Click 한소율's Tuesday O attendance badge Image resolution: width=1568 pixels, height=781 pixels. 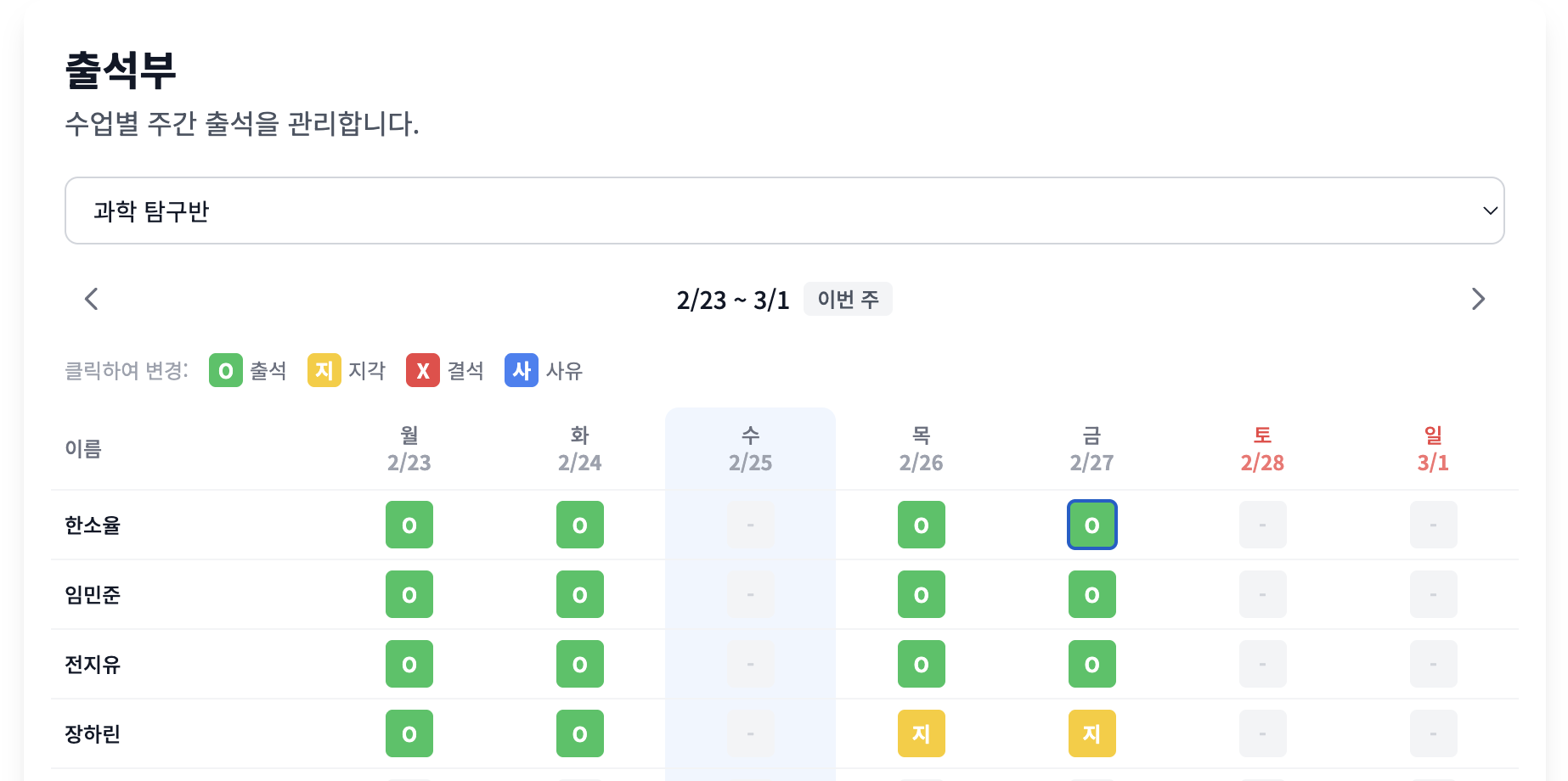(579, 525)
